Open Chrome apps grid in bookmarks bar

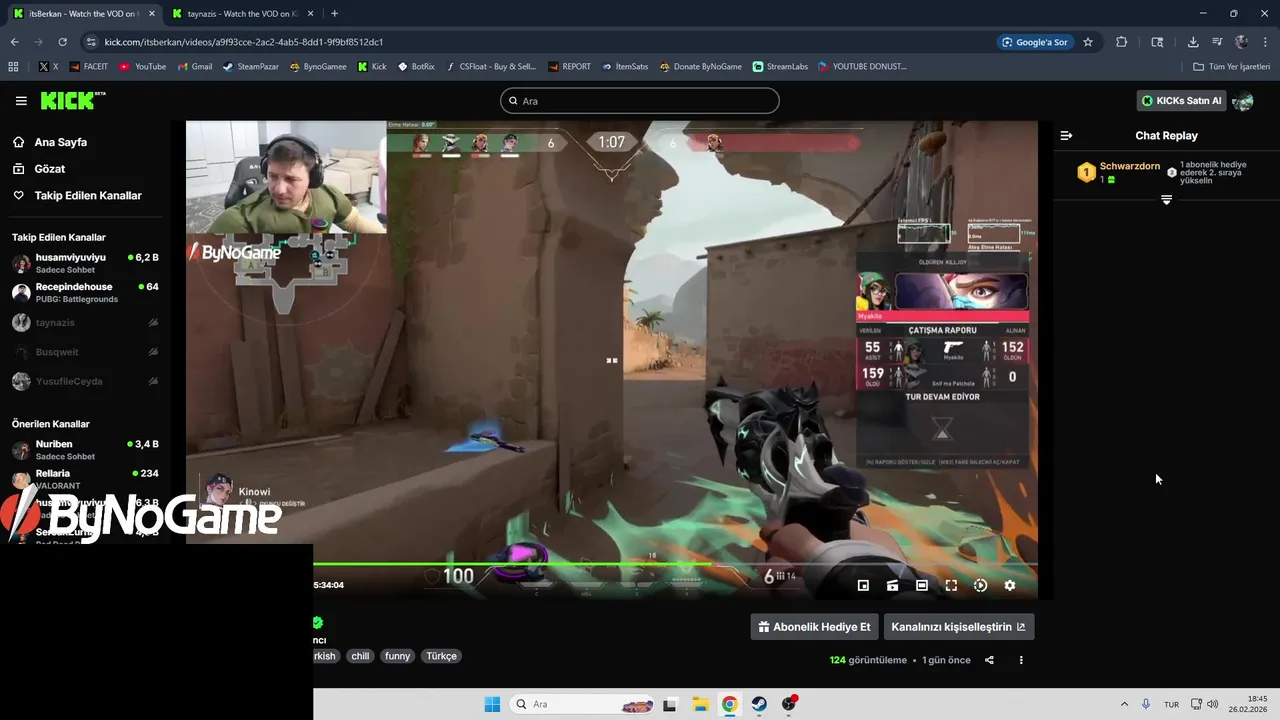click(13, 67)
